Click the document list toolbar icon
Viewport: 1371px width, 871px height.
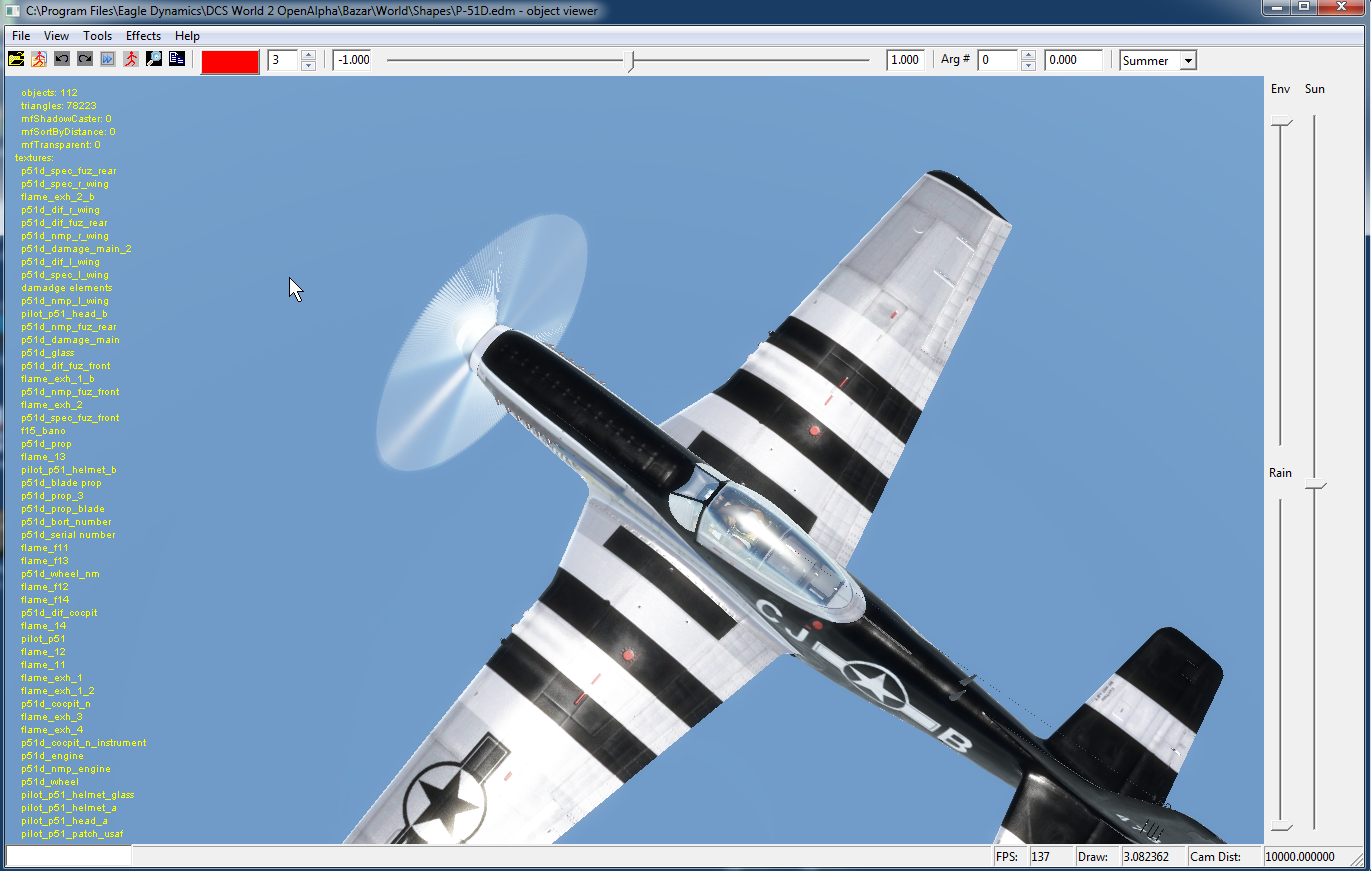click(x=177, y=60)
